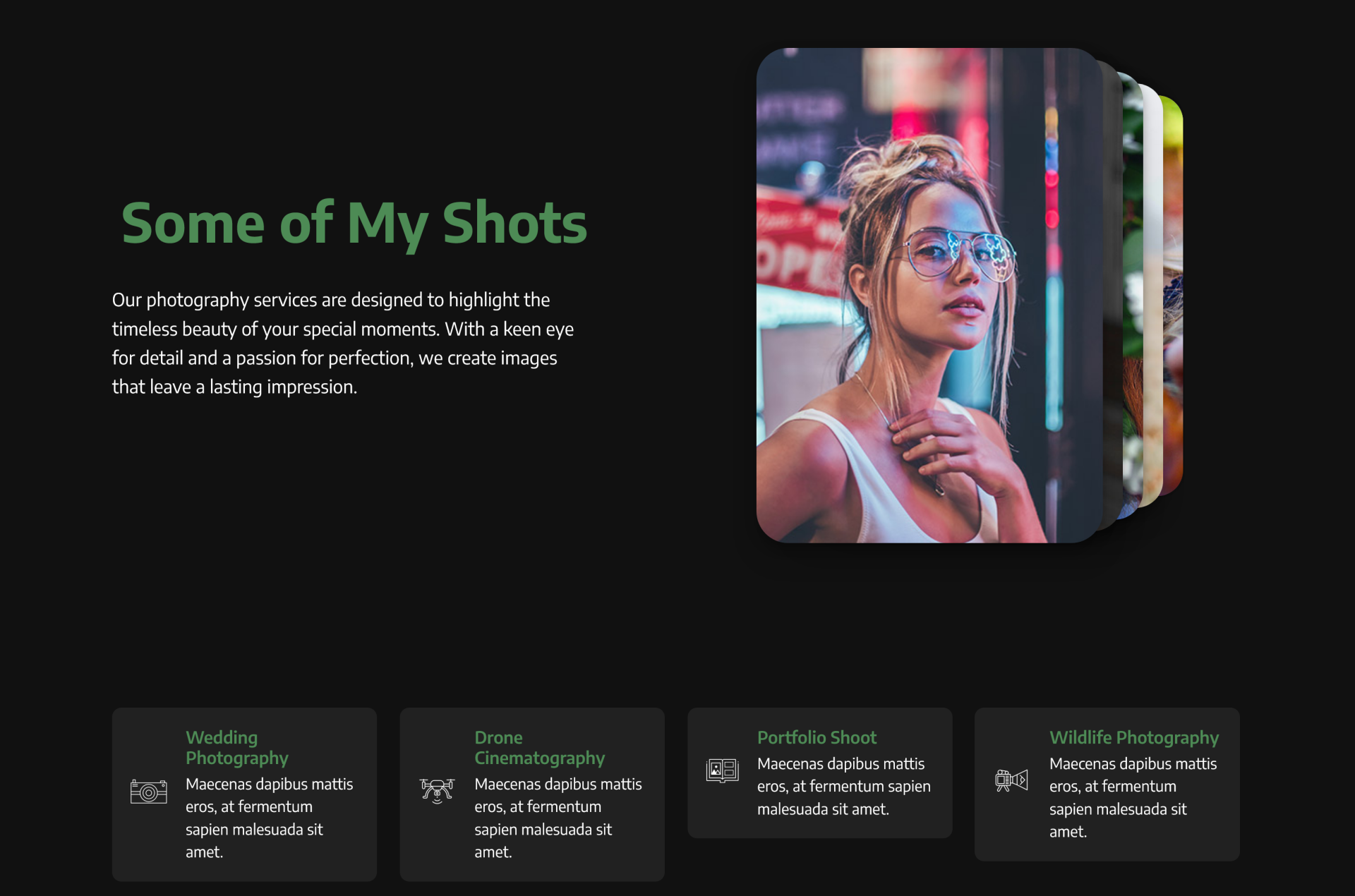Click the drone icon in Drone Cinematography card

tap(437, 790)
